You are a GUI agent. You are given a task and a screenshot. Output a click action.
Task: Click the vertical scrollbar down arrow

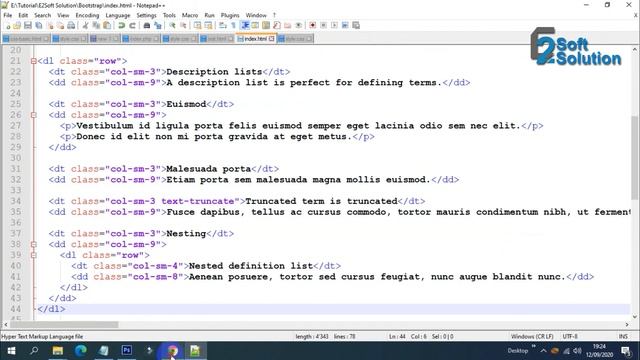[635, 316]
